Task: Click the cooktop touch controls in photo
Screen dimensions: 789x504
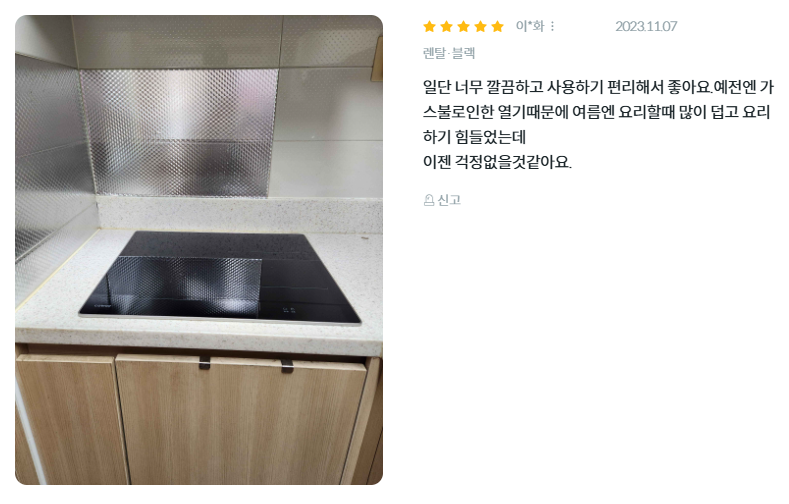Action: click(x=288, y=310)
